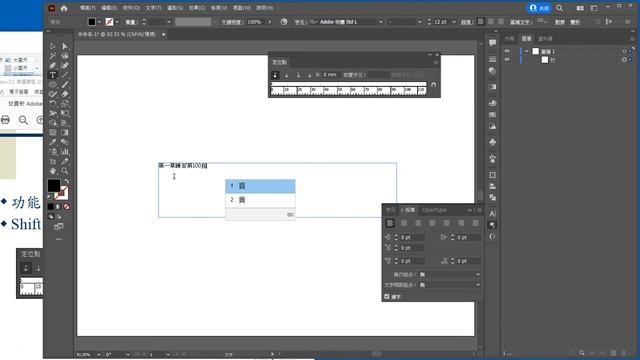Open the font size dropdown
640x360 pixels.
454,22
